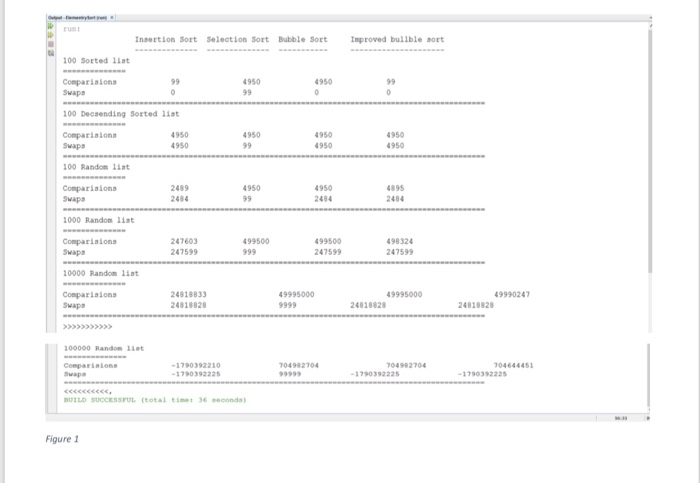Click the '<<<<<<<<<<<,' marker line
The height and width of the screenshot is (483, 700).
(x=88, y=391)
